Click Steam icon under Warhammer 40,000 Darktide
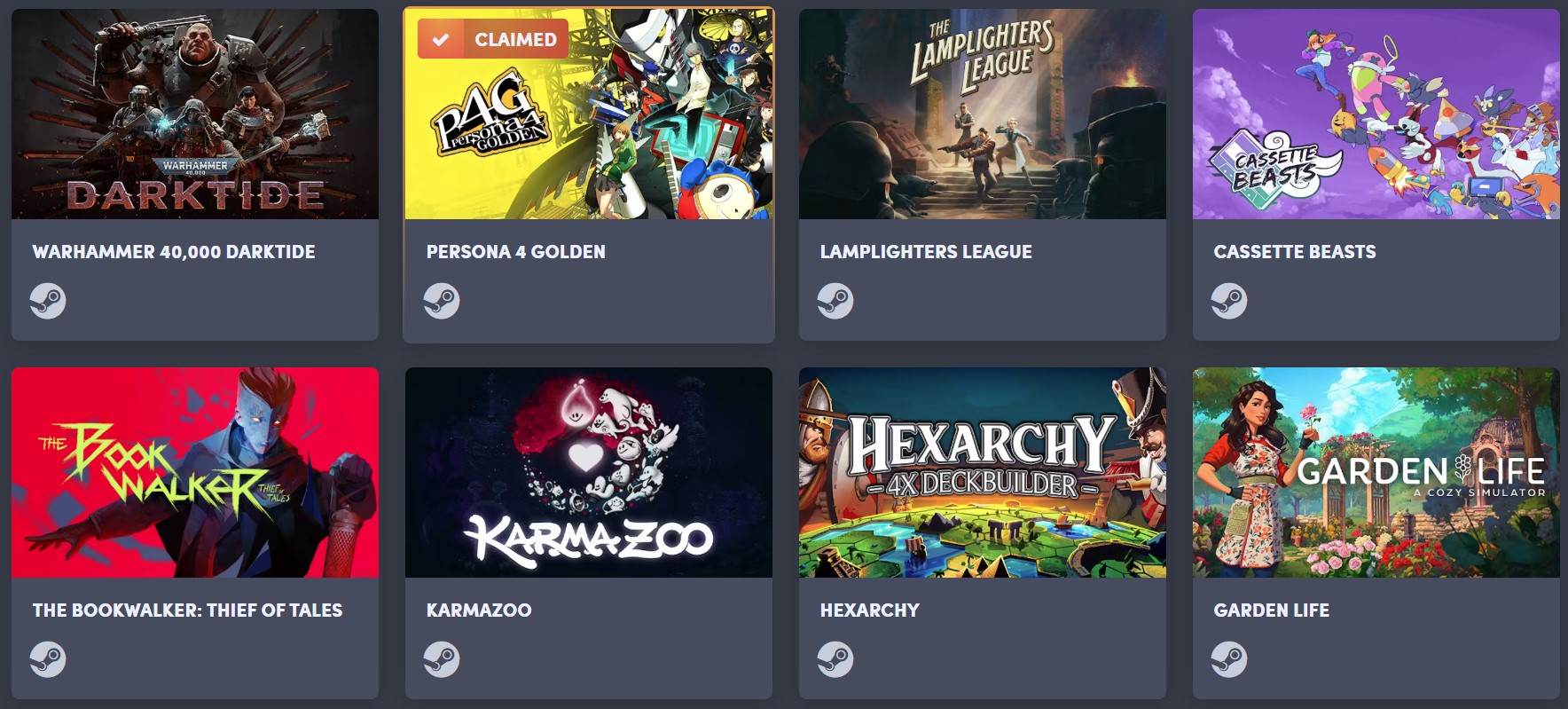This screenshot has width=1568, height=709. point(48,301)
